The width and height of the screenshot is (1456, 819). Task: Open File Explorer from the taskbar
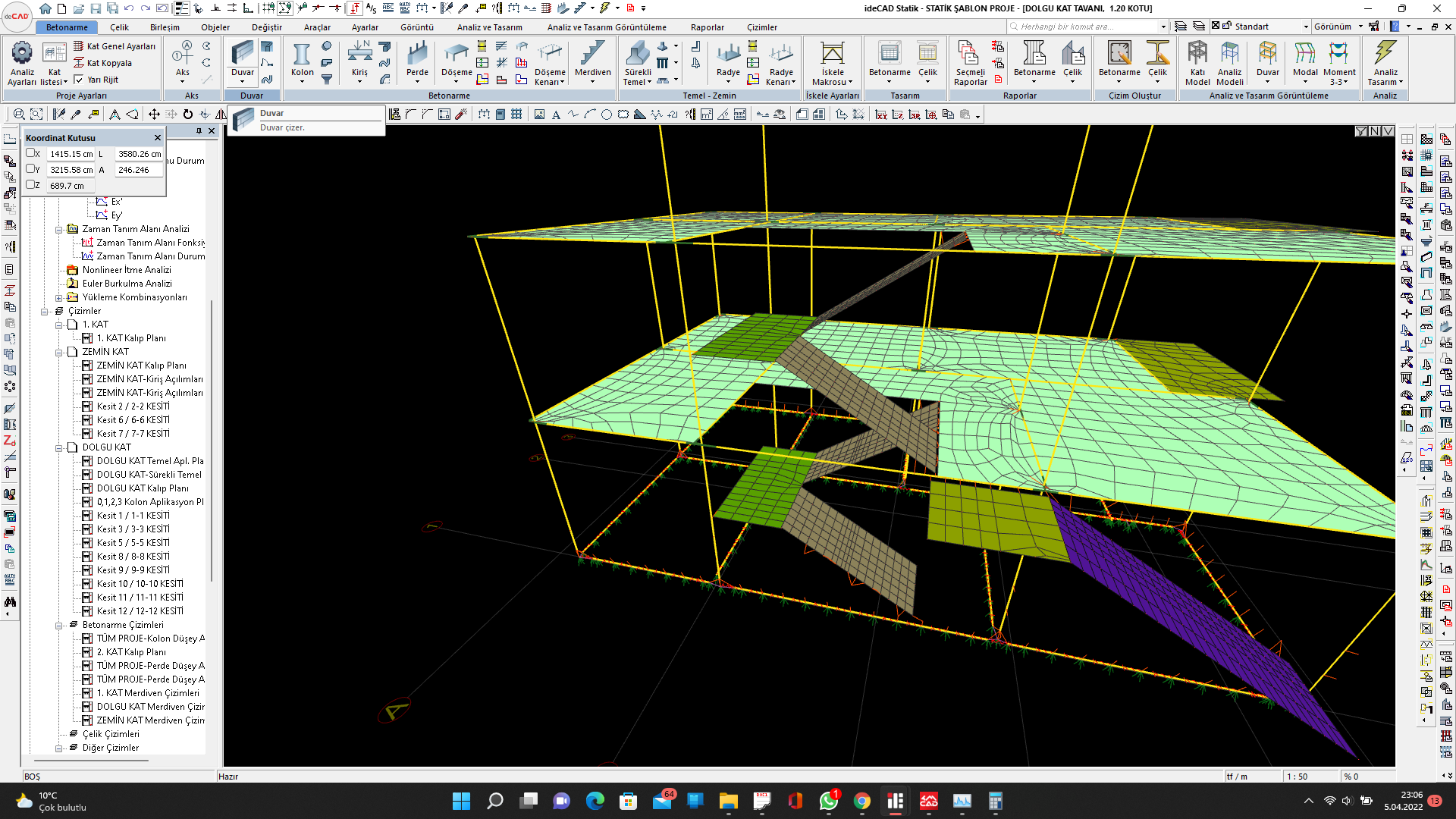729,801
